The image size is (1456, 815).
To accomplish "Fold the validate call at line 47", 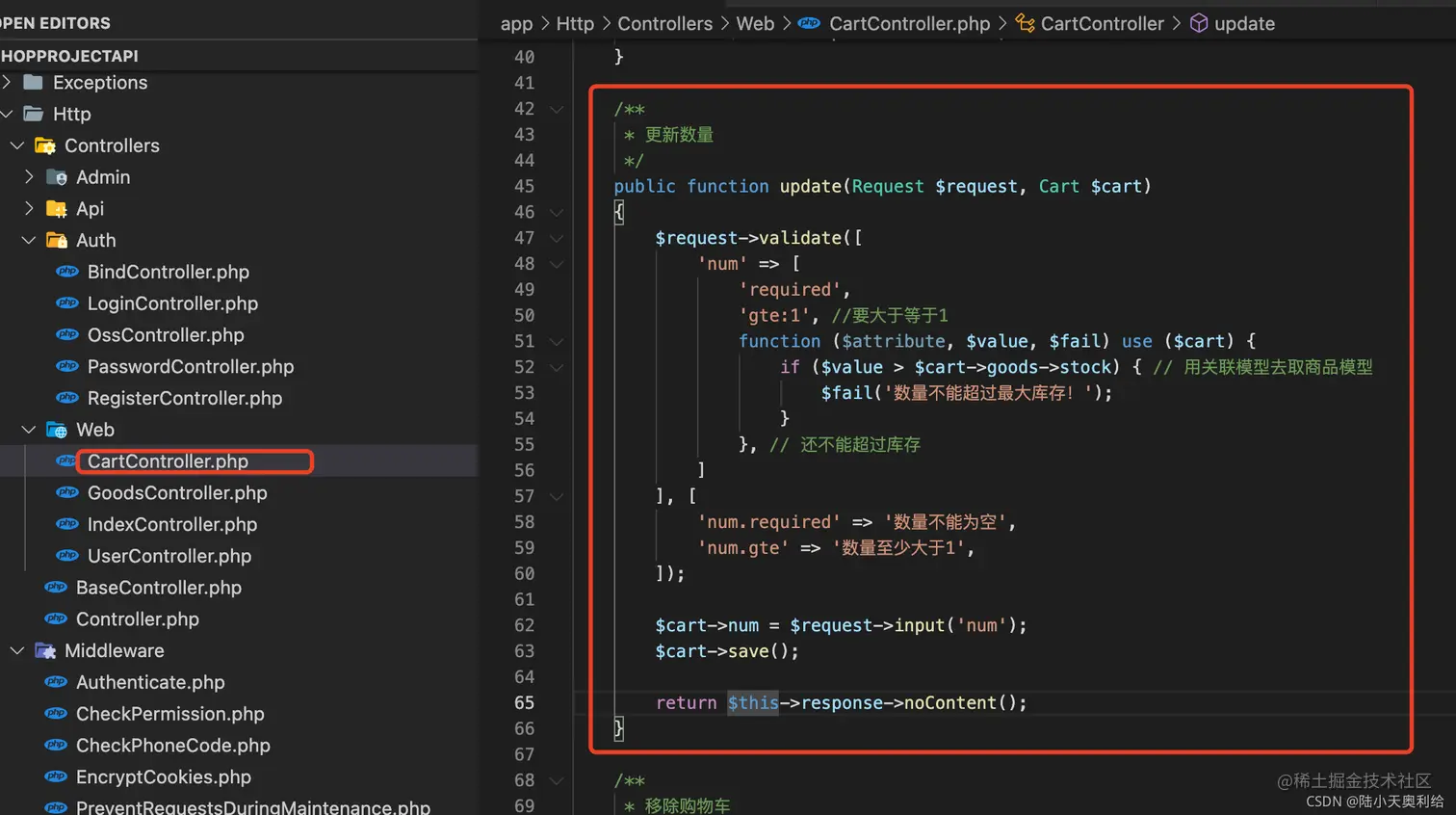I will [557, 238].
